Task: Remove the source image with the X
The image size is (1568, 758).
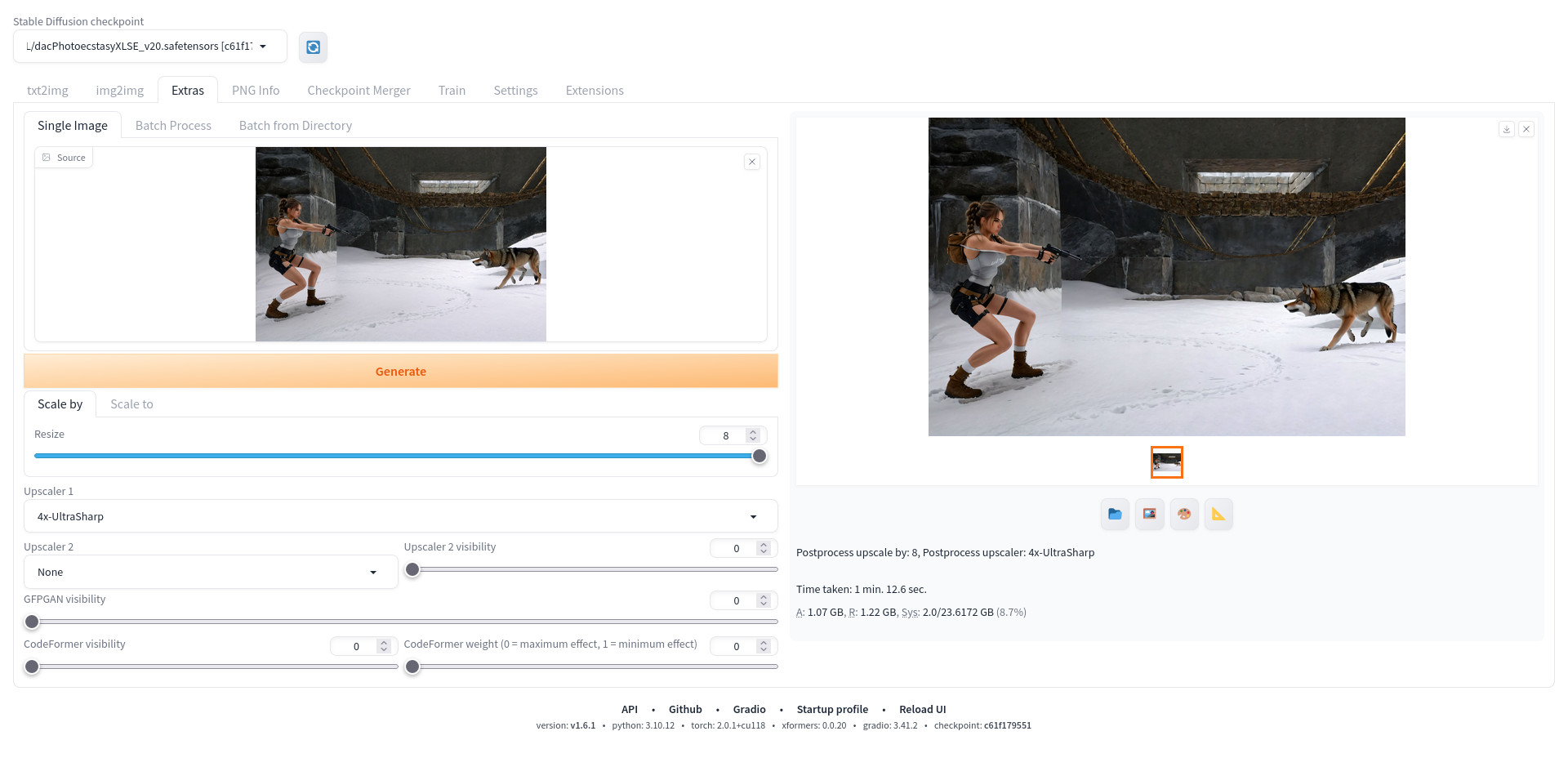Action: click(x=752, y=162)
